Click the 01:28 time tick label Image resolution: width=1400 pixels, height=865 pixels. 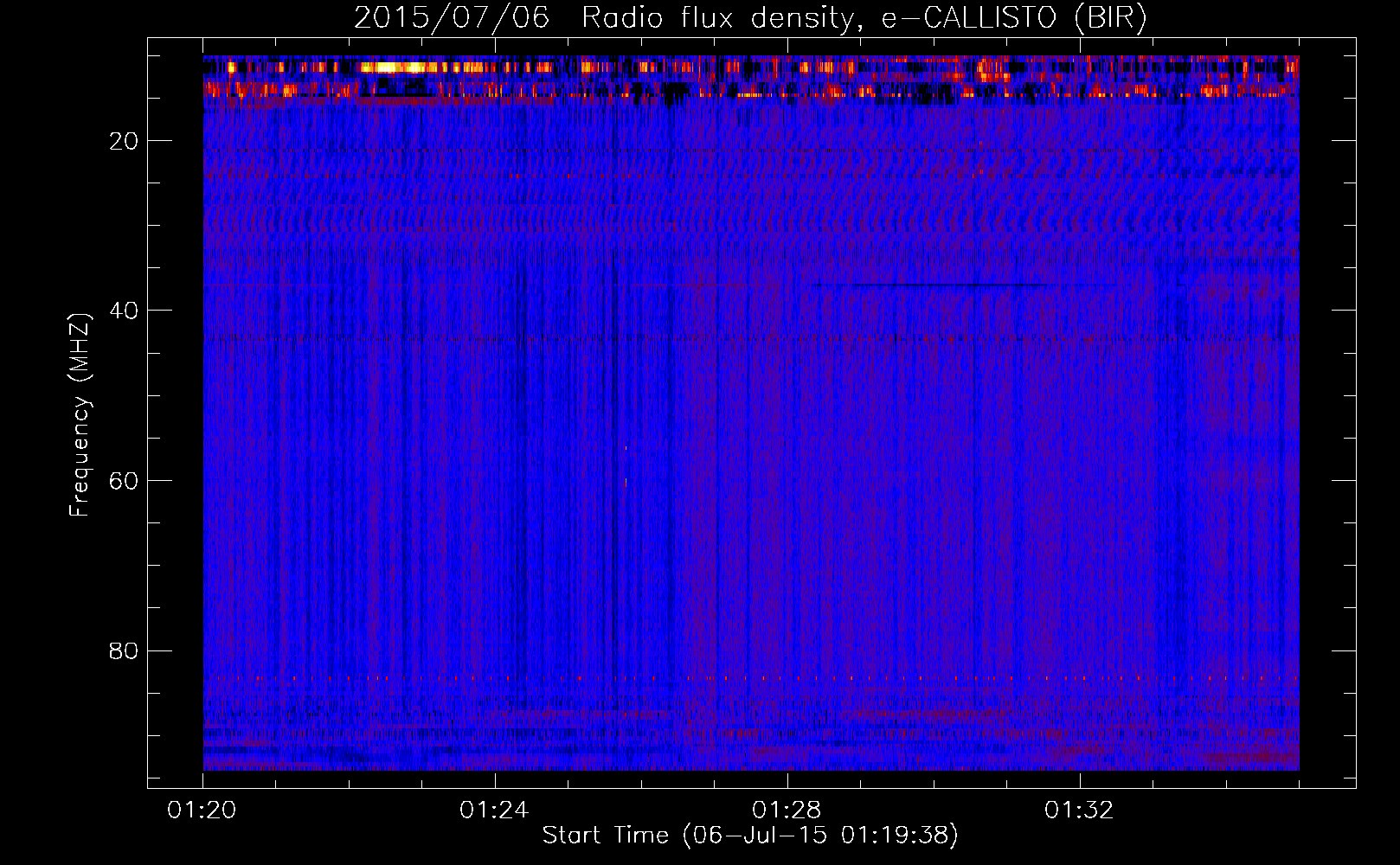click(x=787, y=811)
